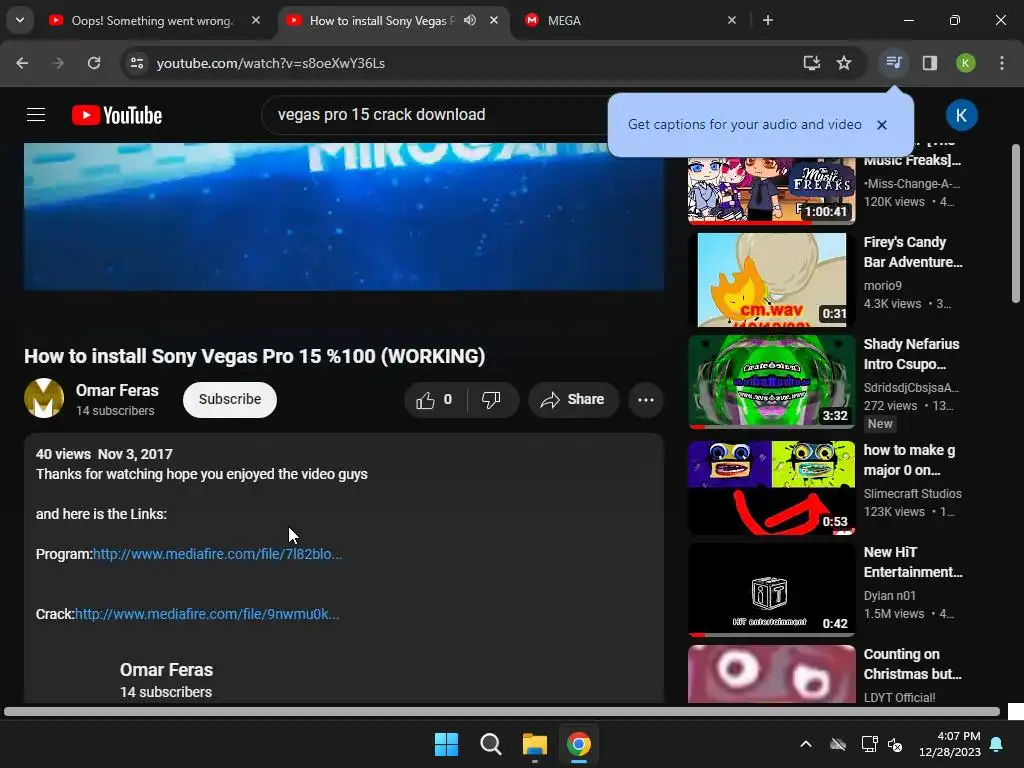Viewport: 1024px width, 768px height.
Task: Go forward in browser history
Action: point(58,63)
